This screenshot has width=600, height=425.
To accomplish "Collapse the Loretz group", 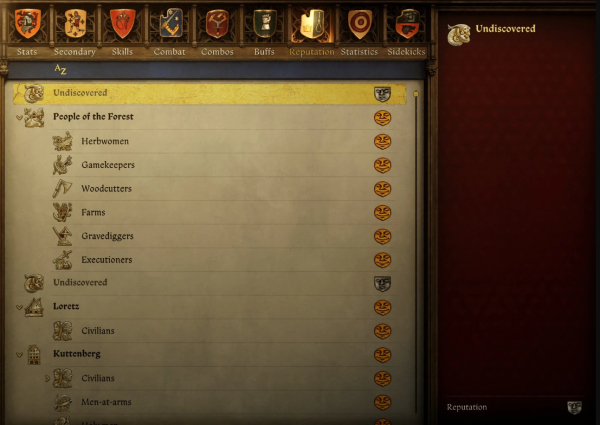I will click(x=19, y=307).
